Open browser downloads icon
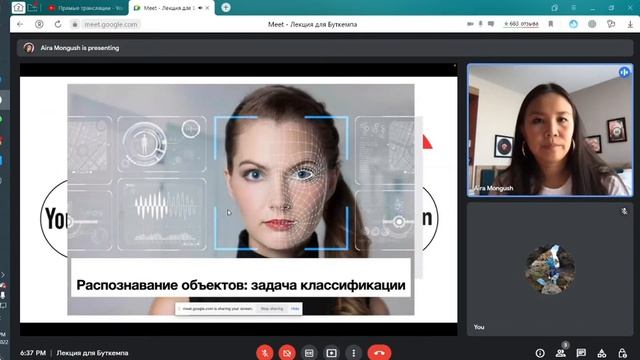The image size is (640, 360). [x=630, y=24]
